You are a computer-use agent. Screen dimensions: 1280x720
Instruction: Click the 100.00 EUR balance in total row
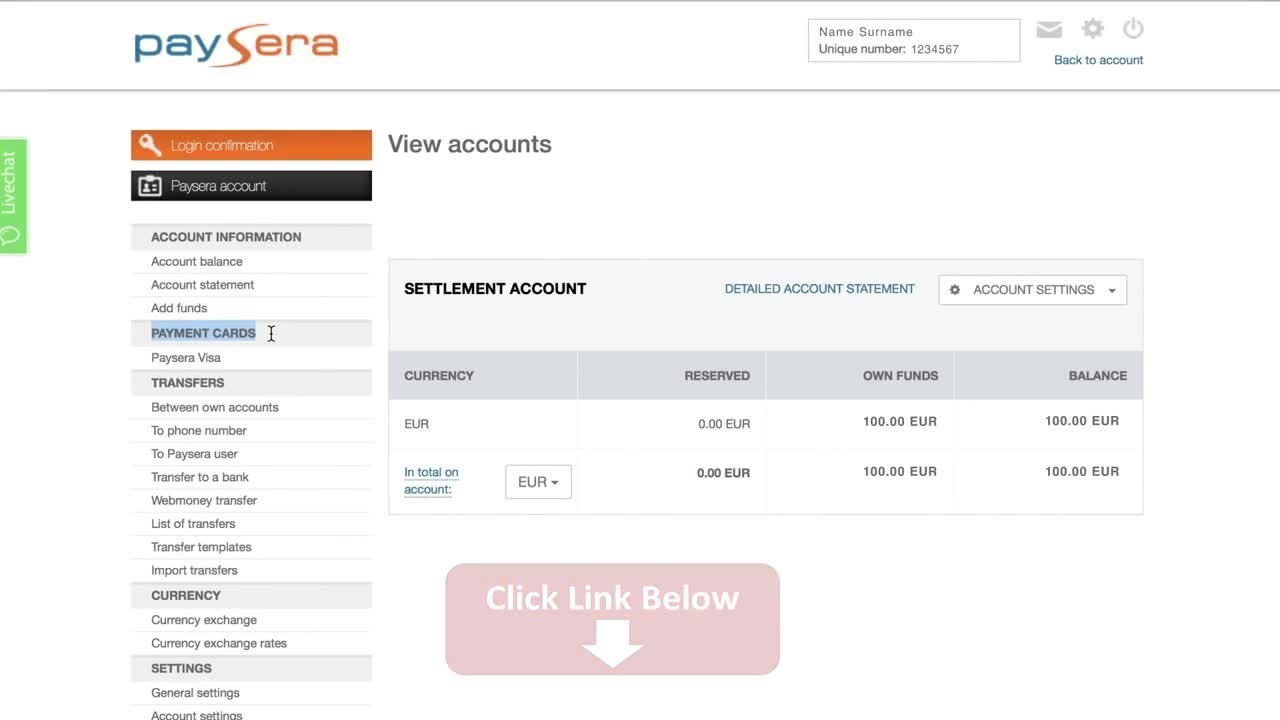click(1082, 472)
